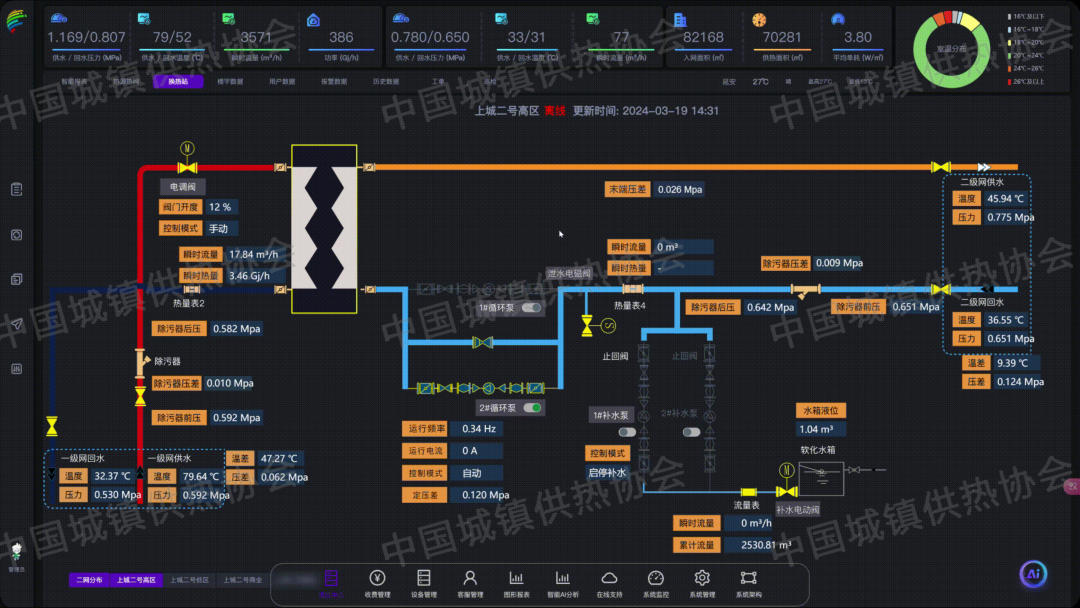Switch to the 楼宇数据 tab
This screenshot has width=1080, height=608.
(x=234, y=82)
